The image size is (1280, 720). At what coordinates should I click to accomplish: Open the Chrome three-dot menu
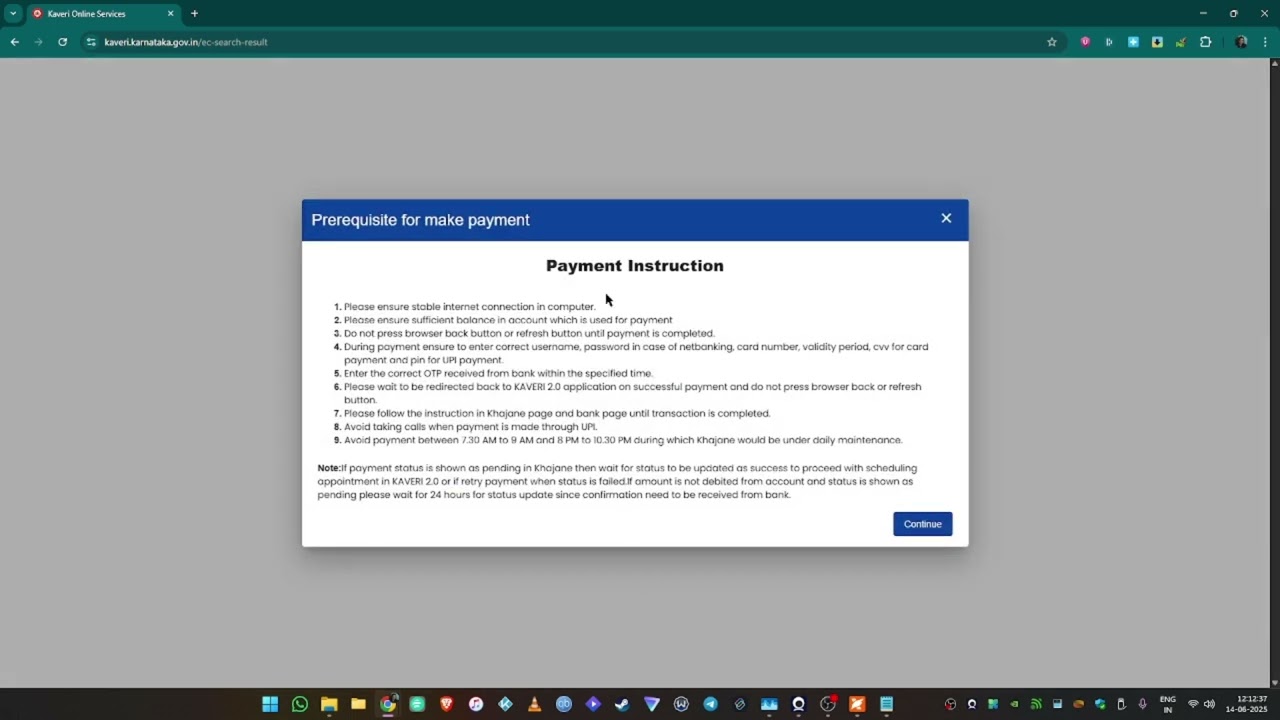click(x=1265, y=42)
